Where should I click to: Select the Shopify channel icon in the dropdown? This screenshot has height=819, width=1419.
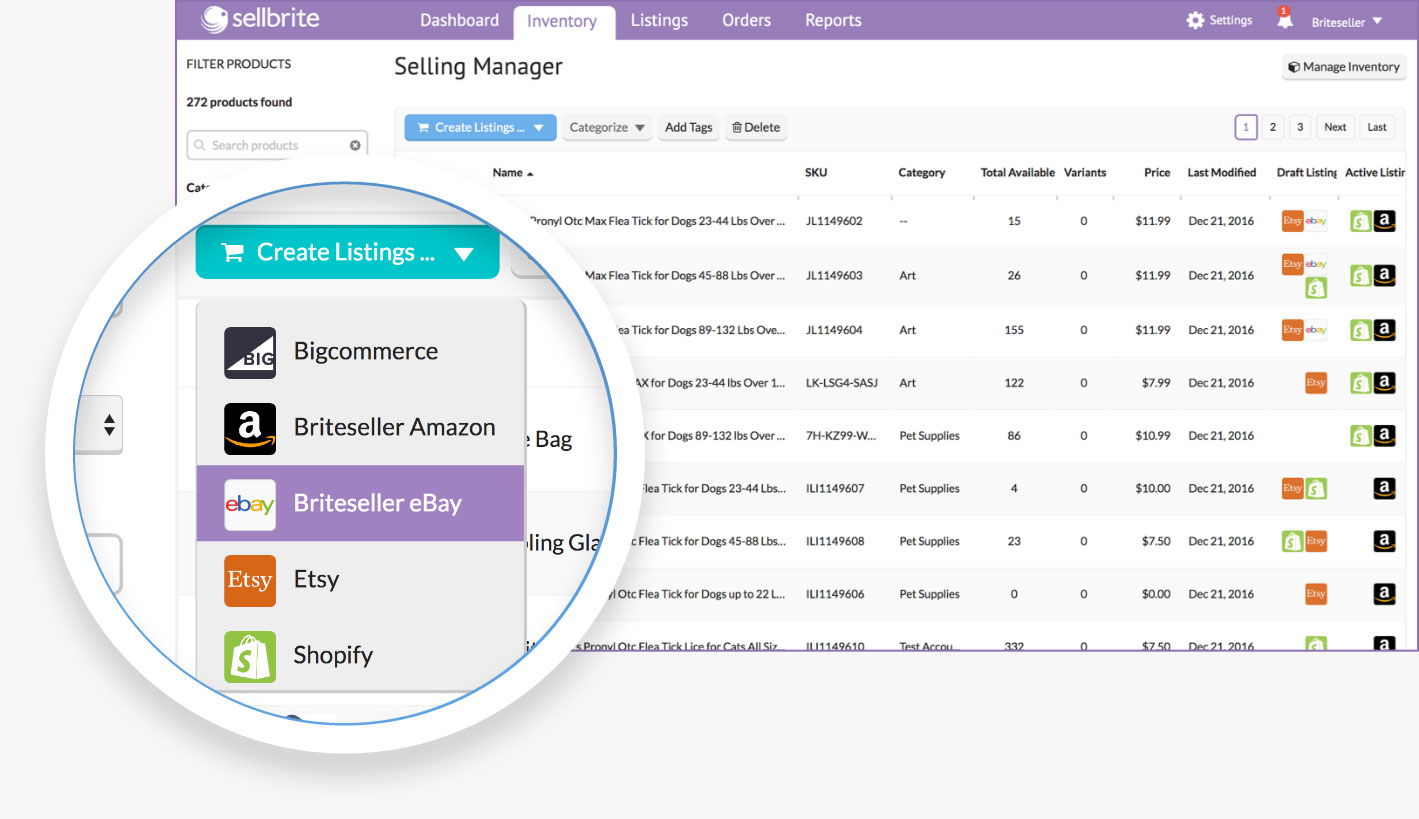(x=249, y=656)
